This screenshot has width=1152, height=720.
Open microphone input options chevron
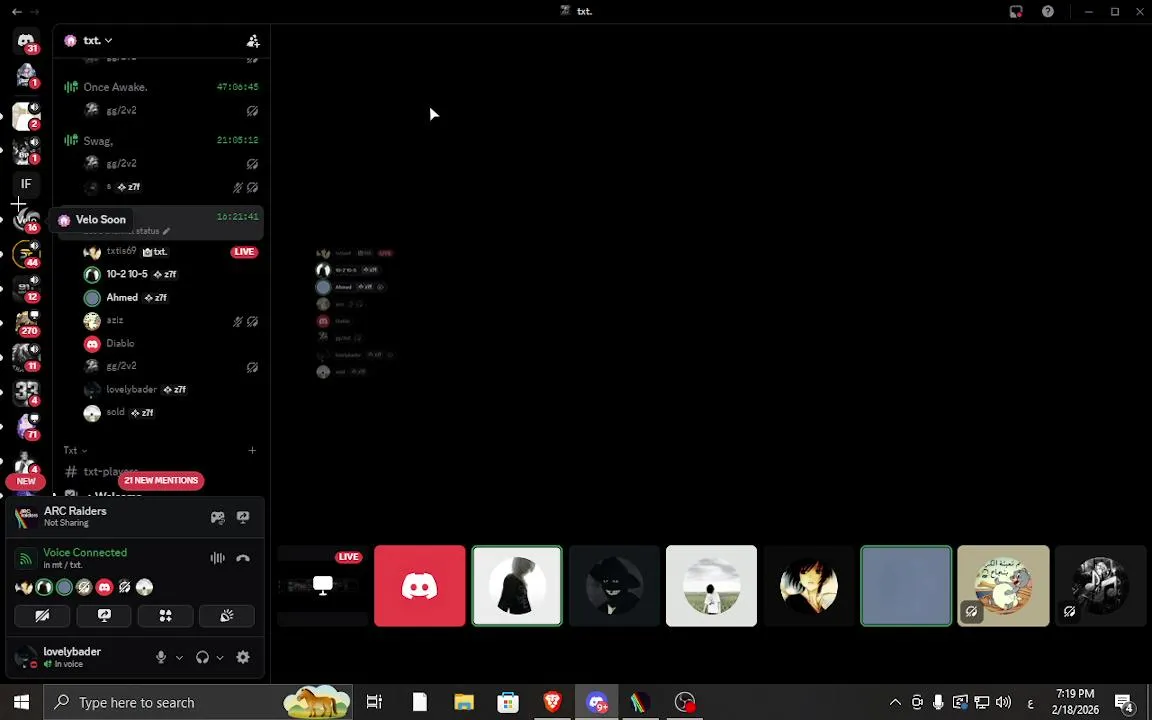pyautogui.click(x=179, y=658)
